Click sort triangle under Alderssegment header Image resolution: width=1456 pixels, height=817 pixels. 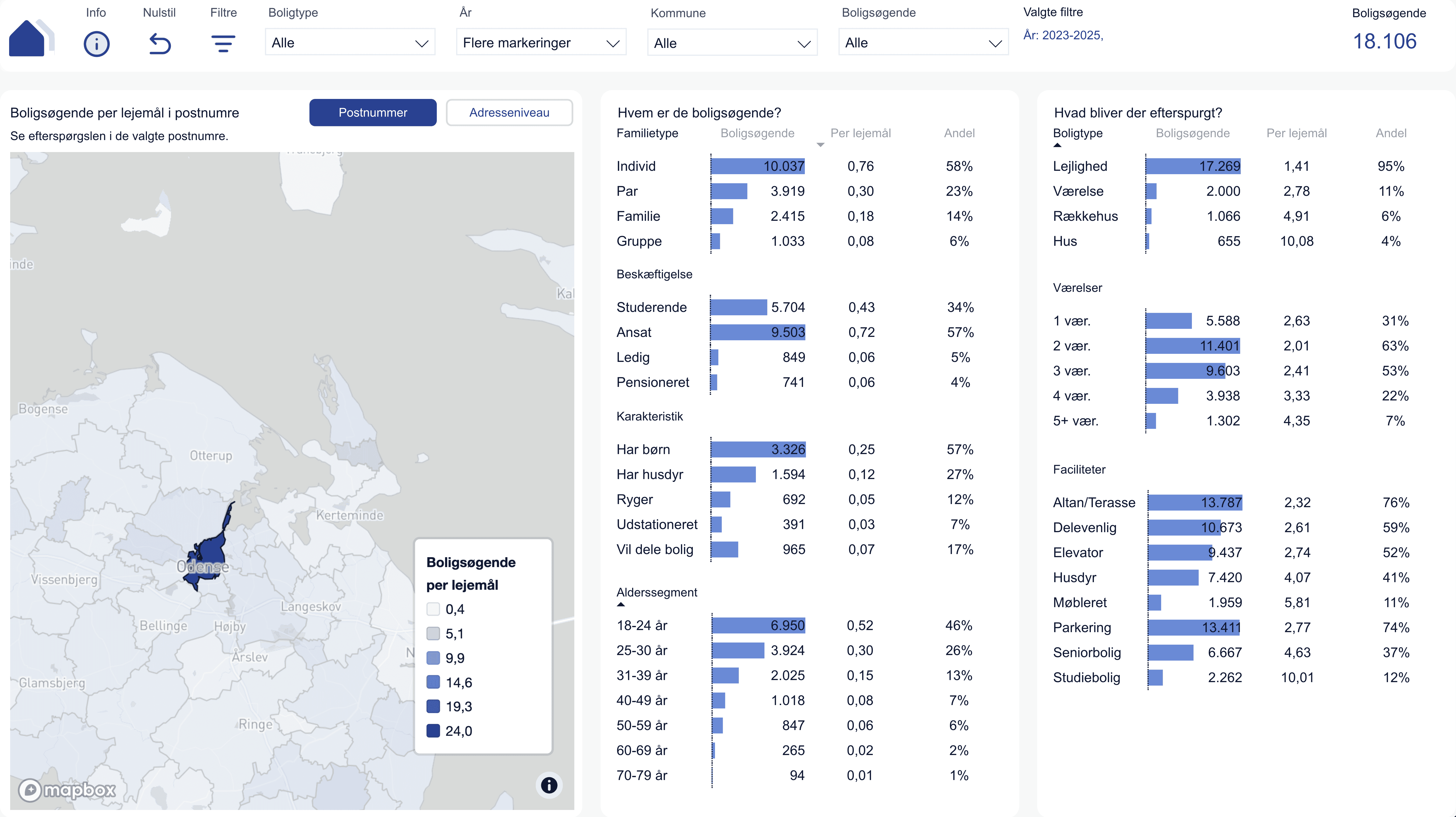click(621, 605)
